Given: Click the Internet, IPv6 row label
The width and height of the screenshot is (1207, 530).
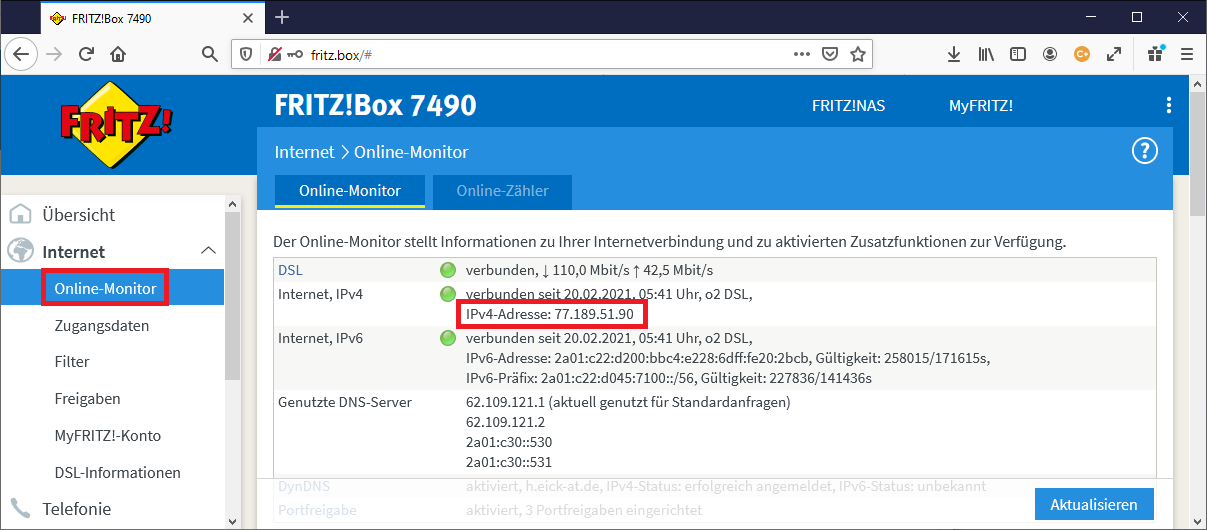Looking at the screenshot, I should click(320, 338).
